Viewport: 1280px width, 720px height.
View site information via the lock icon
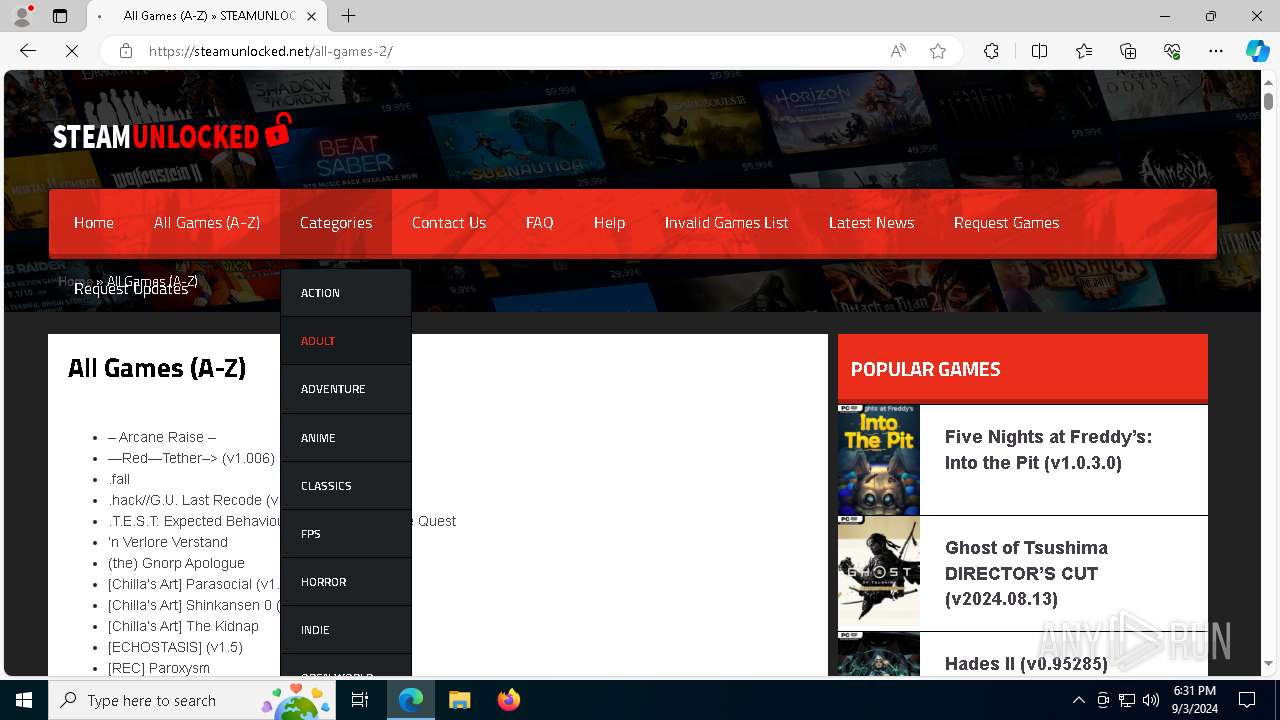pos(126,51)
